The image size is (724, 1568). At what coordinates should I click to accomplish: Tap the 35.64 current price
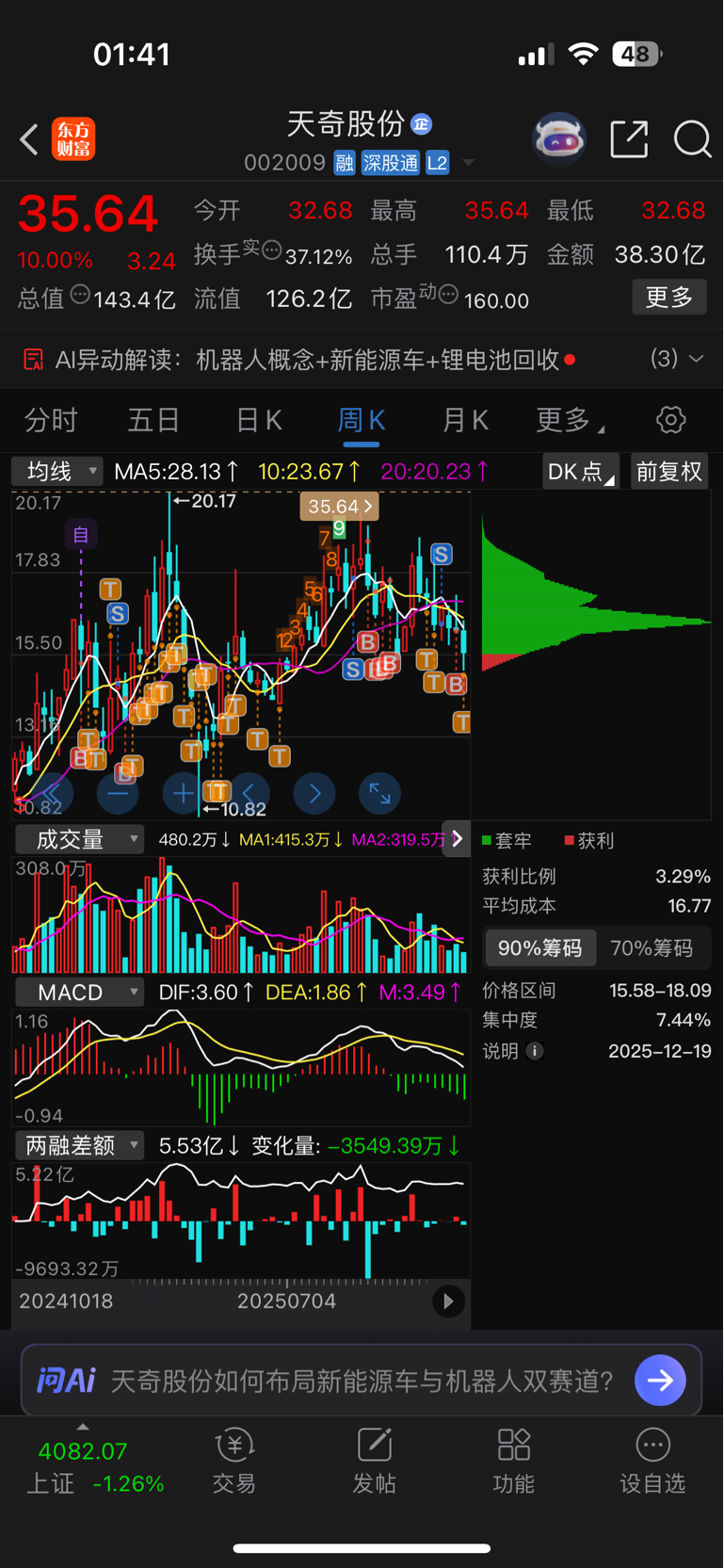click(x=88, y=214)
